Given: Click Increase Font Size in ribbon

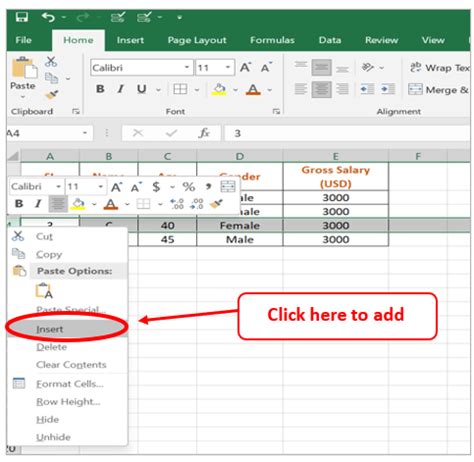Looking at the screenshot, I should 246,68.
